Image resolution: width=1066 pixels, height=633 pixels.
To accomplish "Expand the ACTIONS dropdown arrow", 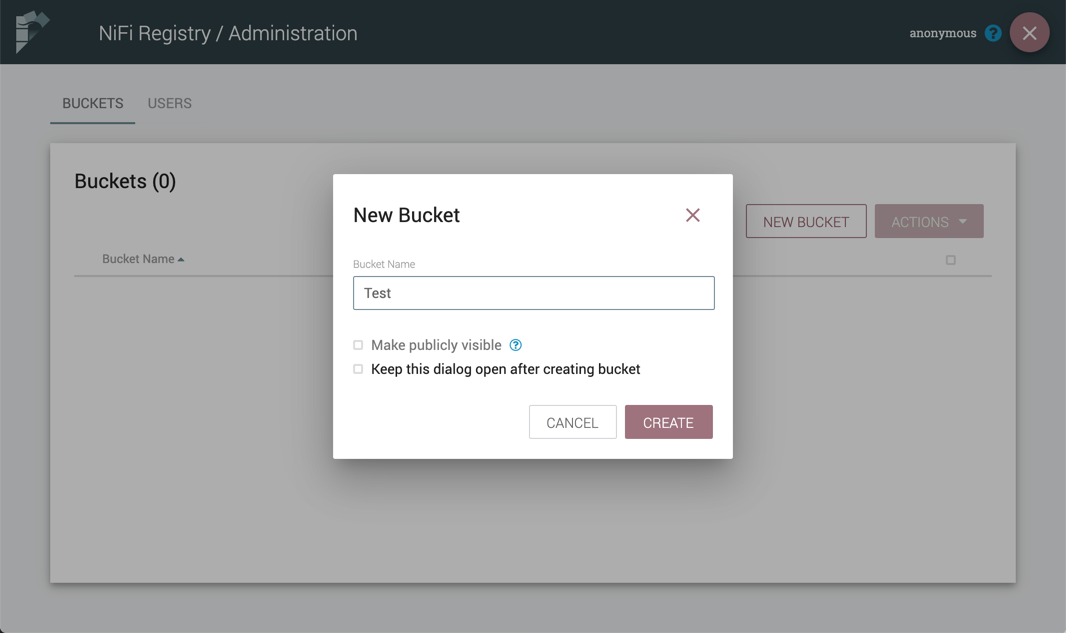I will [962, 222].
